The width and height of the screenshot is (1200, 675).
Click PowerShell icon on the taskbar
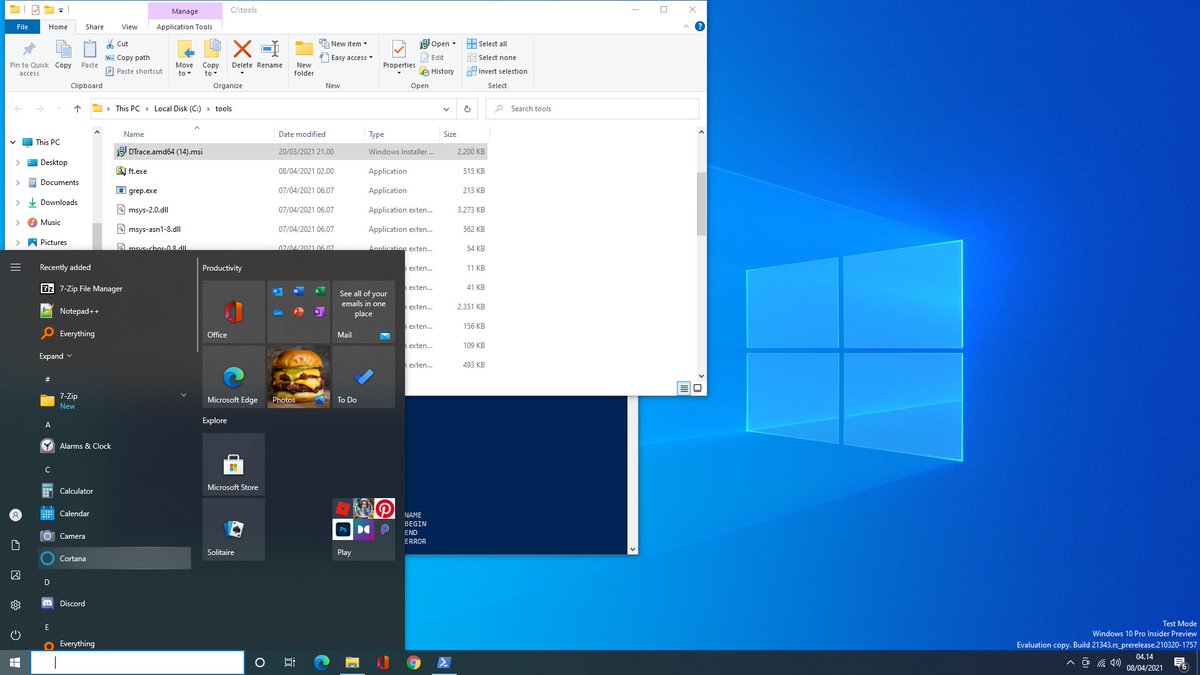(x=444, y=662)
